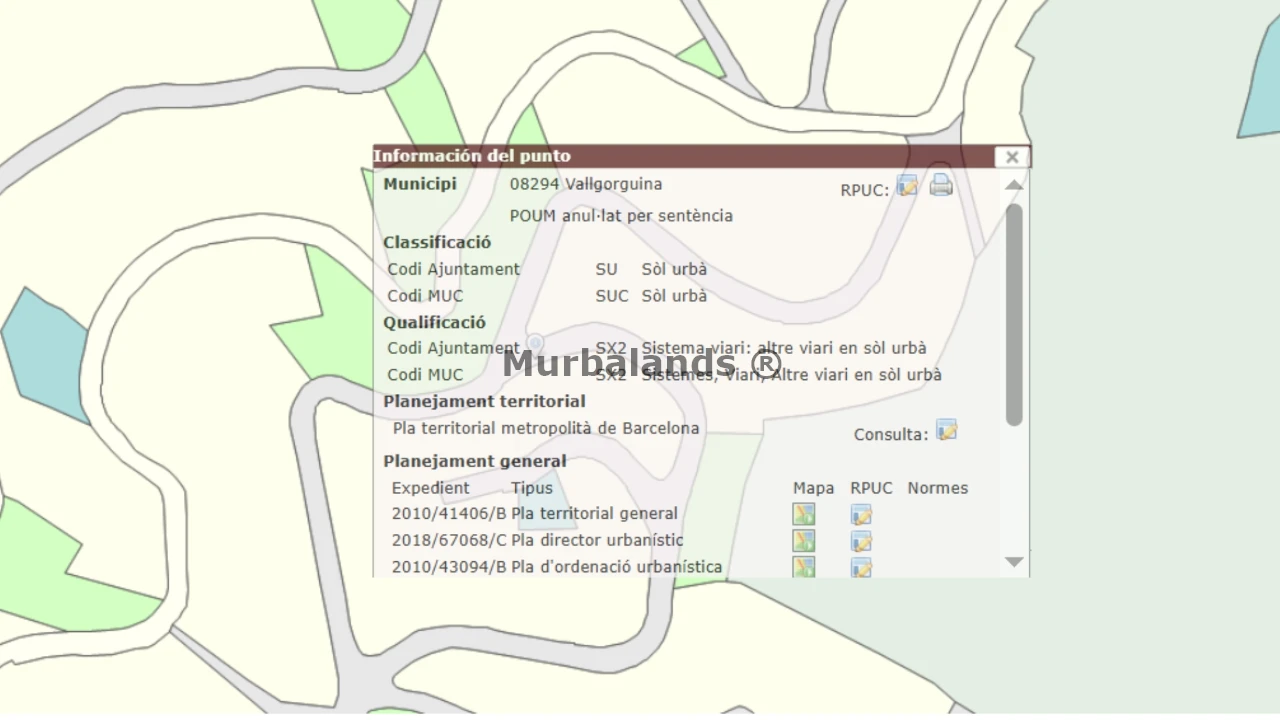Image resolution: width=1280 pixels, height=720 pixels.
Task: Select the expedient 2010/41406/B row
Action: point(448,514)
